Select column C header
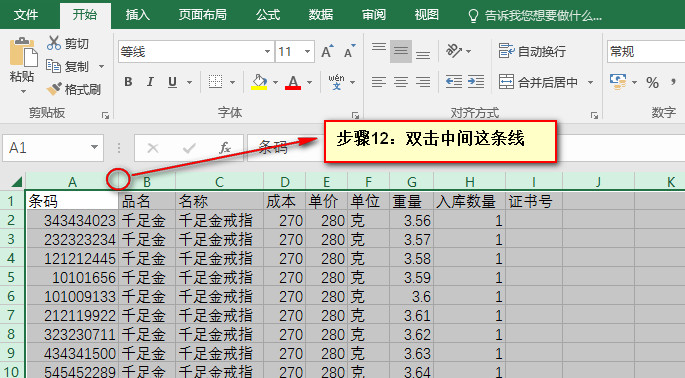 (x=219, y=181)
